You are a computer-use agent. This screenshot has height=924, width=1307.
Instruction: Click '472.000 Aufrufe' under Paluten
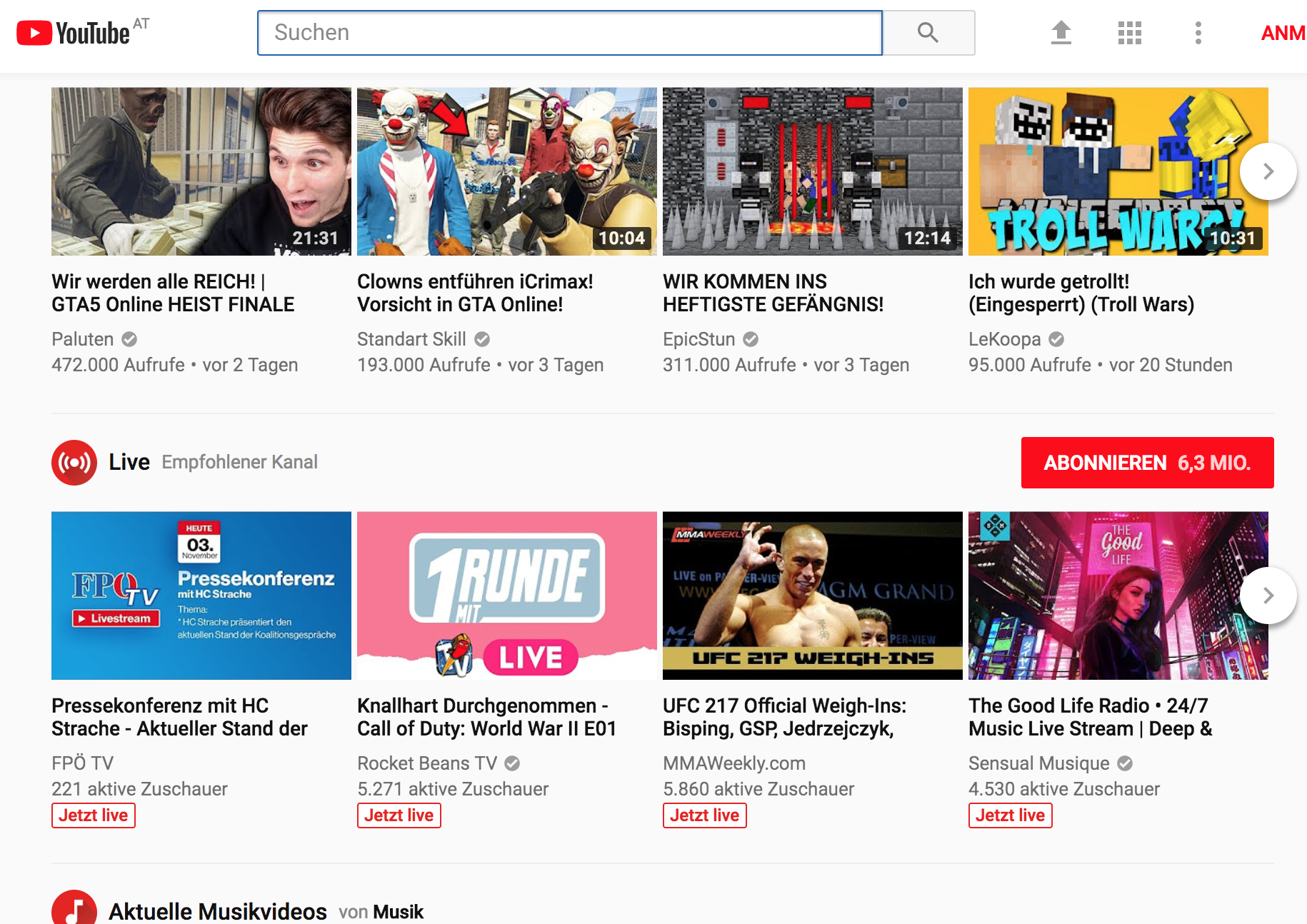tap(118, 365)
